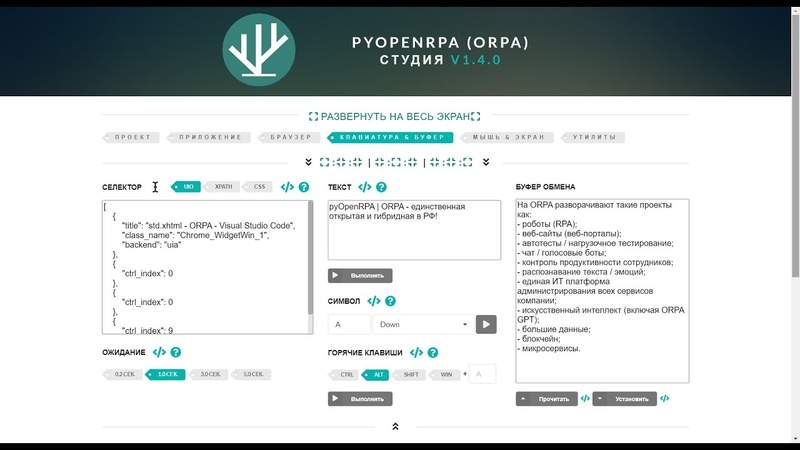Image resolution: width=800 pixels, height=450 pixels.
Task: Select layout with middle column expanded
Action: (396, 162)
